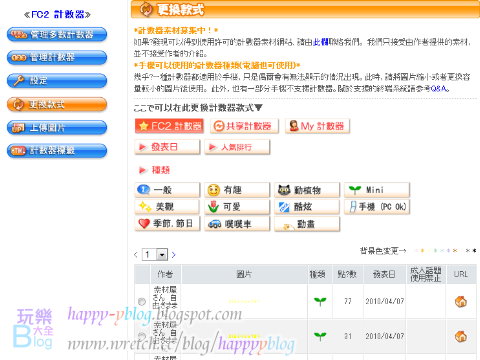The height and width of the screenshot is (360, 480).
Task: Sort by 人氣排行 button
Action: click(x=237, y=147)
